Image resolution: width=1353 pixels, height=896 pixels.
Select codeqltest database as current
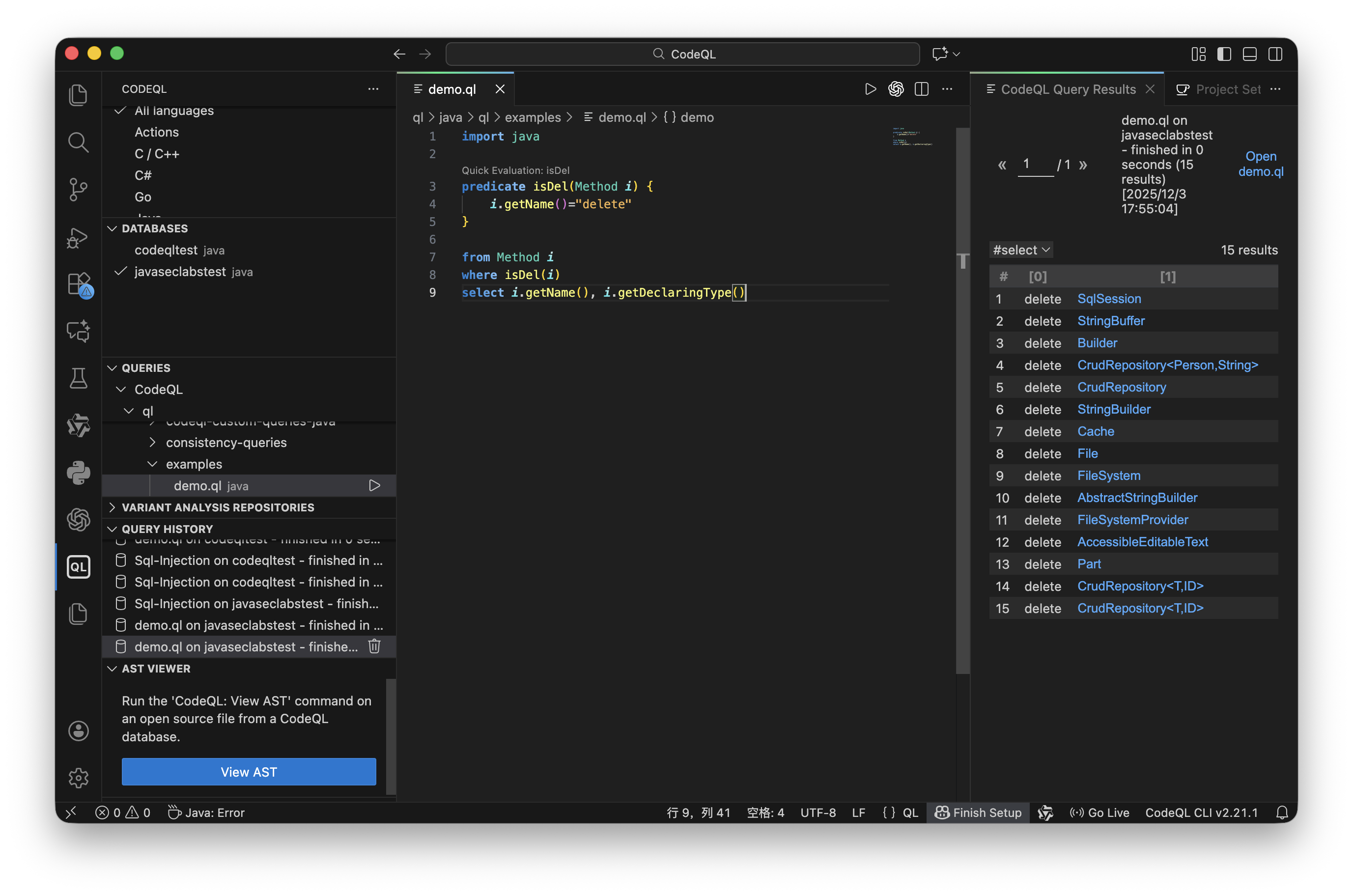pos(166,251)
